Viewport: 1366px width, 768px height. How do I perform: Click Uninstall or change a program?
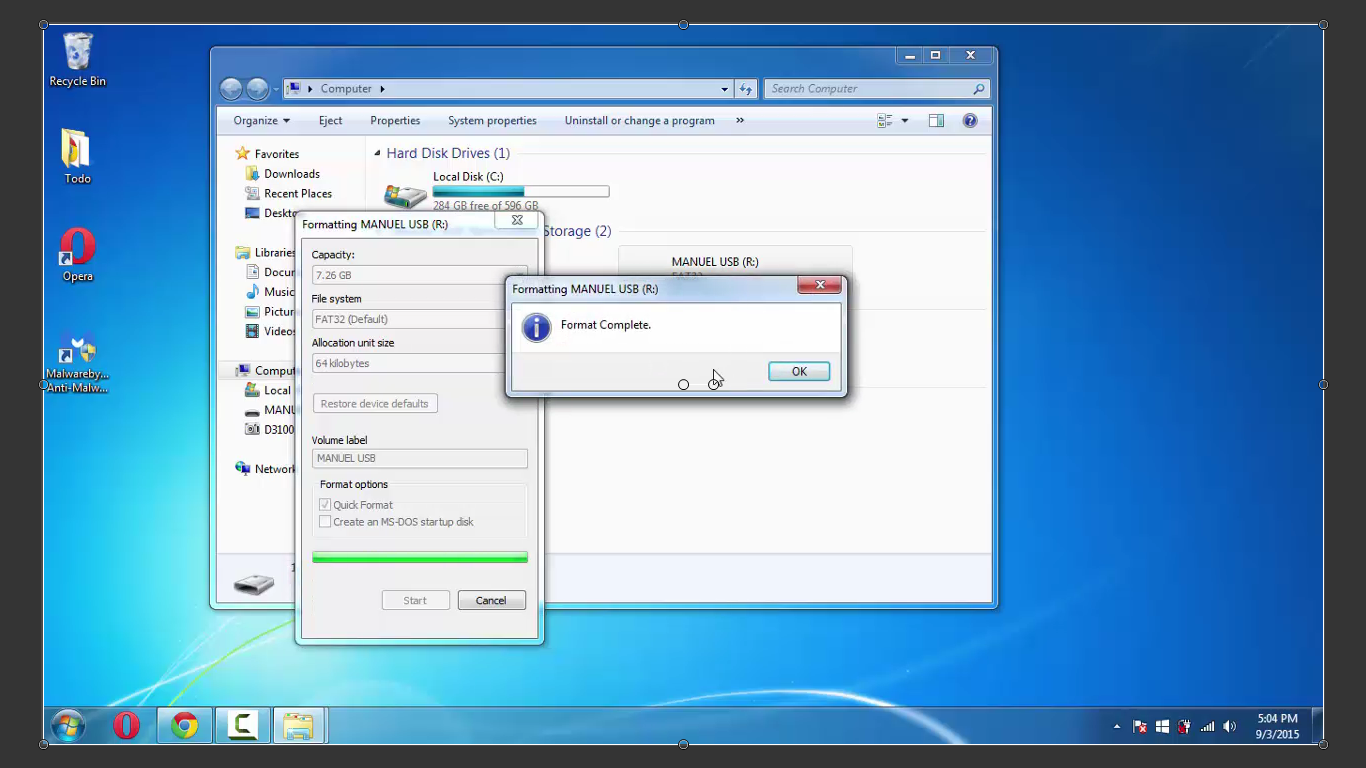[x=639, y=120]
